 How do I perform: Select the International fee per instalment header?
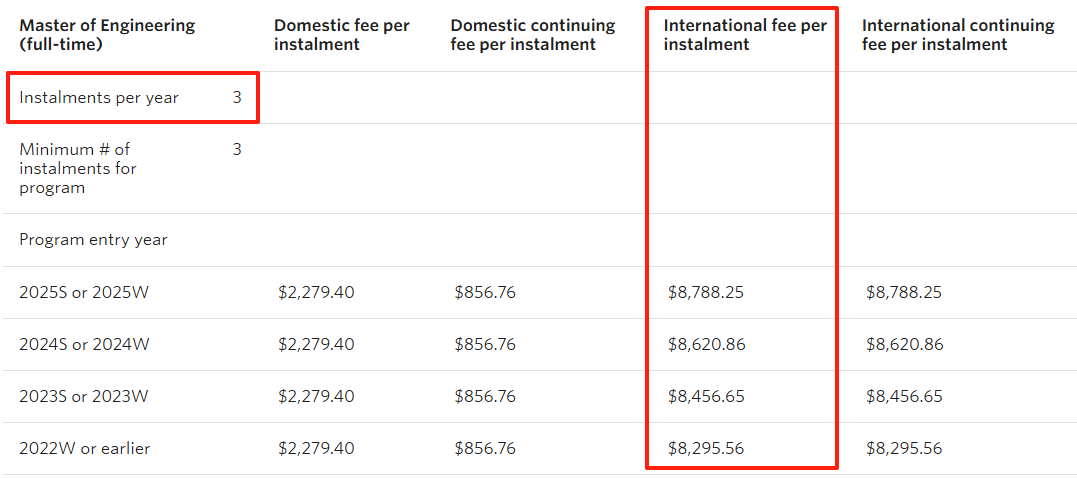coord(745,35)
